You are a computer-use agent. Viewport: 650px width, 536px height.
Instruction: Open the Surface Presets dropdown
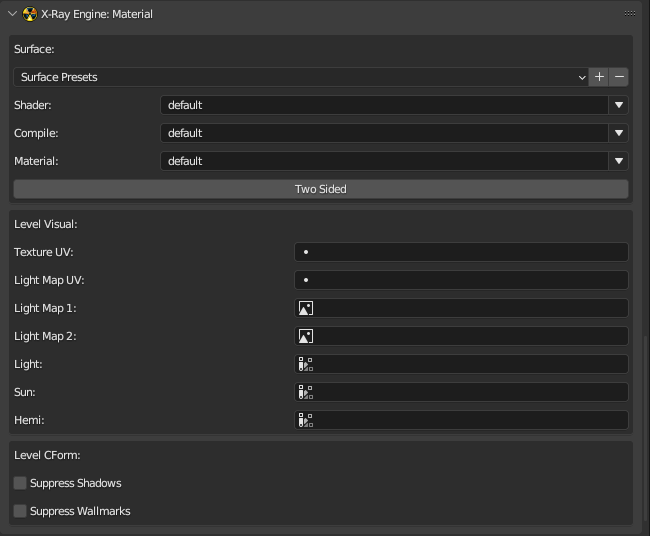(x=300, y=77)
